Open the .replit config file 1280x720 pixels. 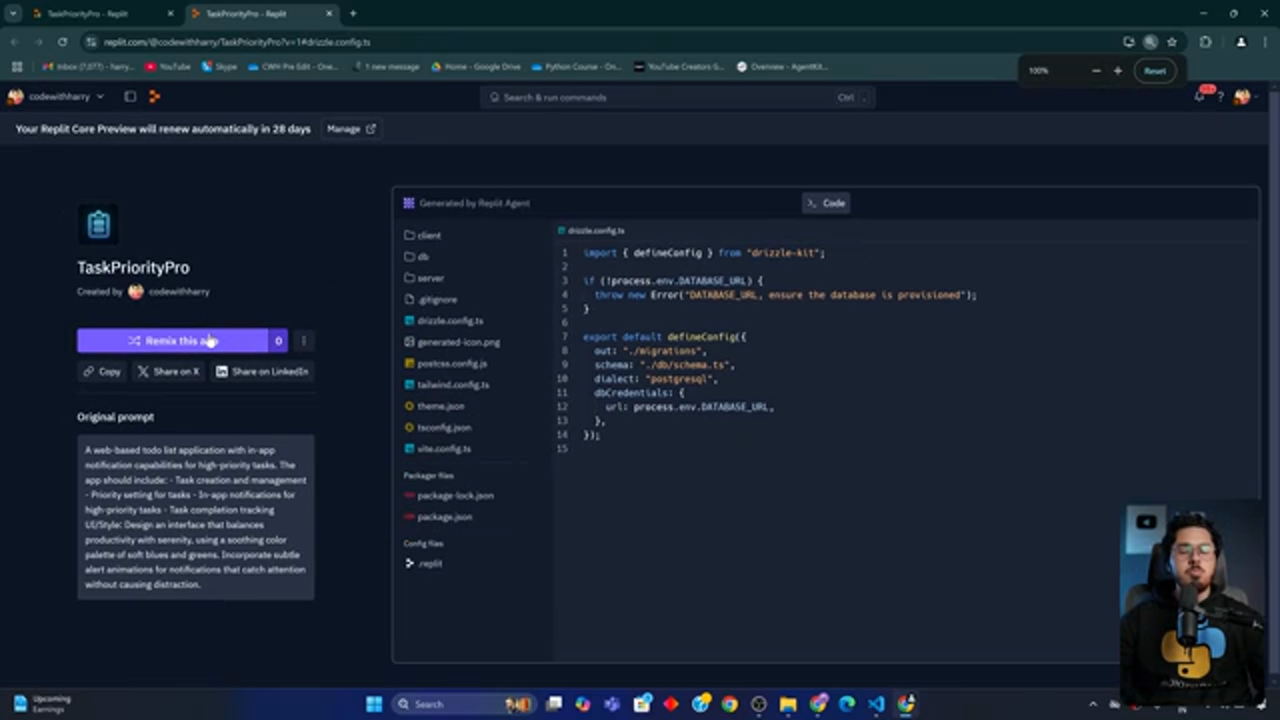[423, 564]
